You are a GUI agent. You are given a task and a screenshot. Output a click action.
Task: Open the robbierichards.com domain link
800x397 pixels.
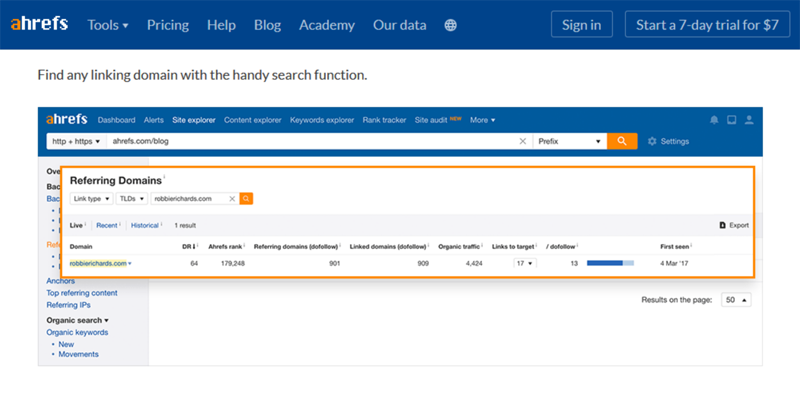(98, 263)
